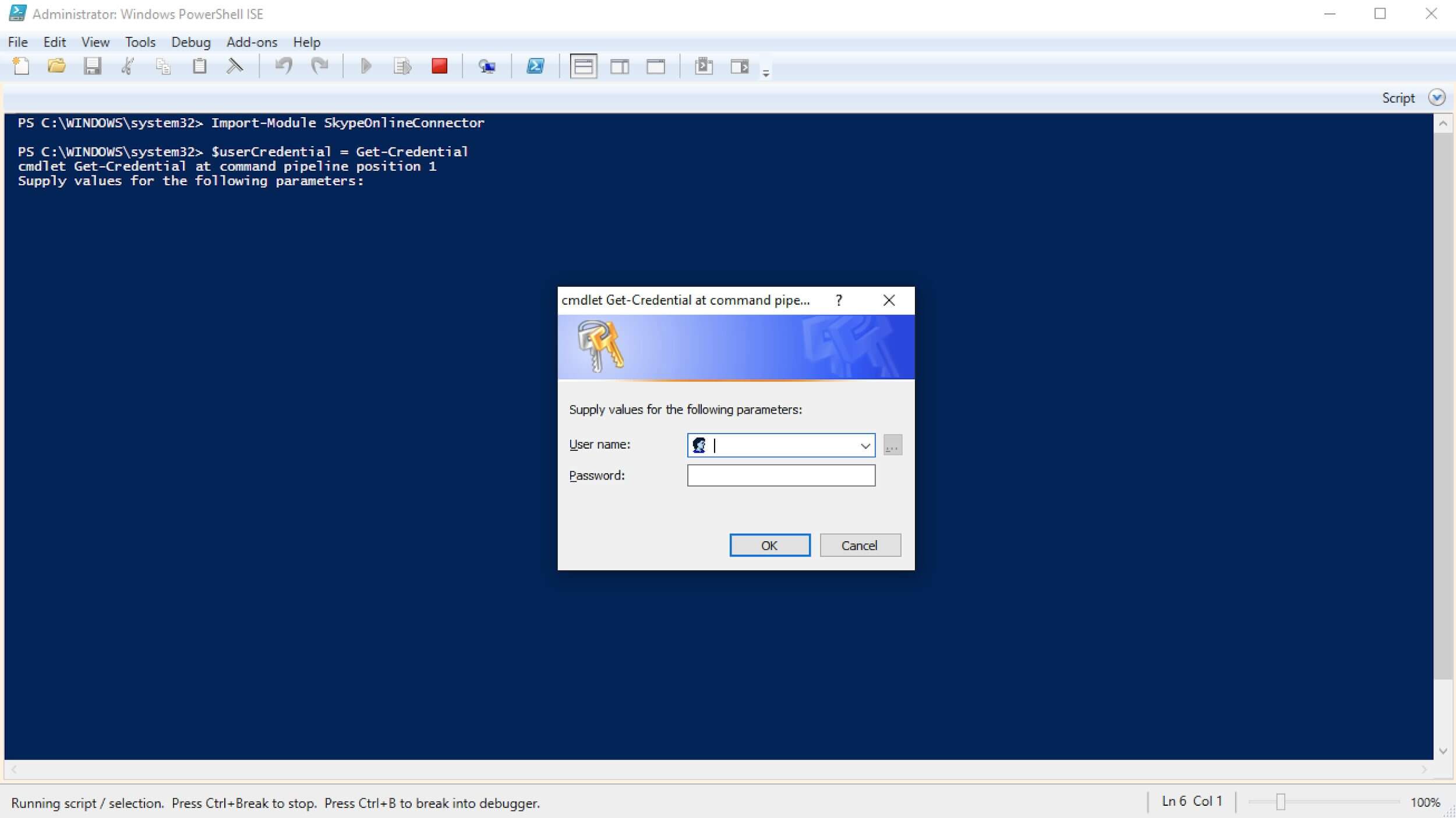This screenshot has width=1456, height=818.
Task: Open an existing script
Action: 56,66
